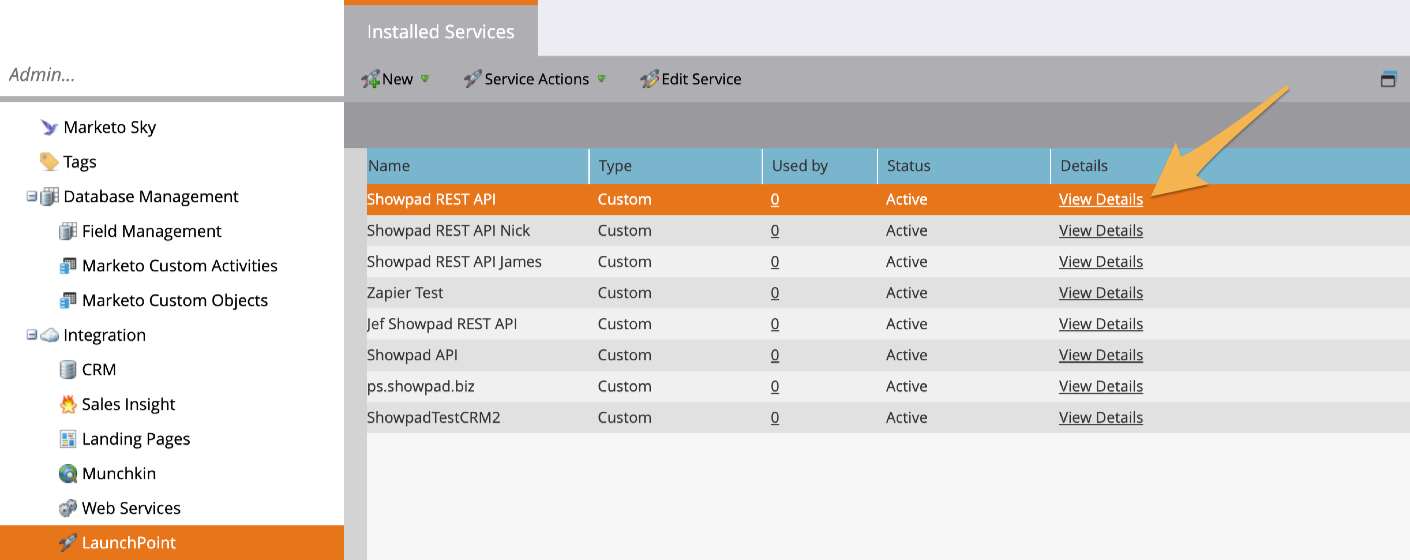Click the highlighted Showpad REST API name
The width and height of the screenshot is (1410, 560).
[431, 199]
